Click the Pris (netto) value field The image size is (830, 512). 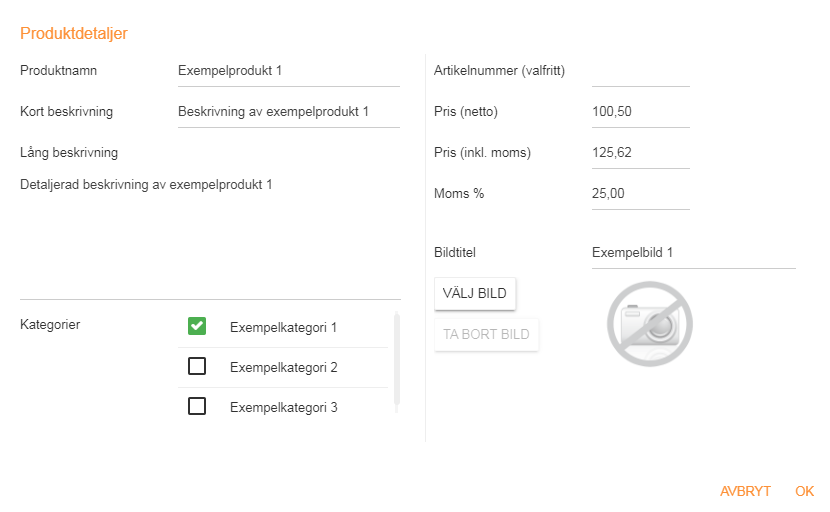coord(640,112)
